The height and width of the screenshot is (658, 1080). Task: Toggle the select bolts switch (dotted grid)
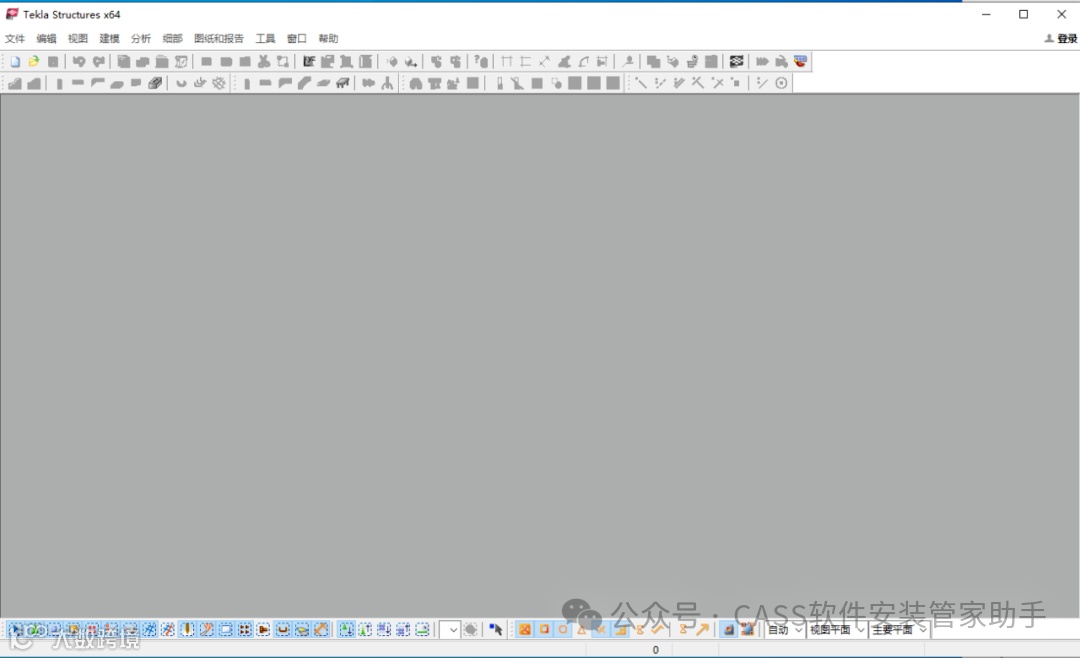point(245,630)
